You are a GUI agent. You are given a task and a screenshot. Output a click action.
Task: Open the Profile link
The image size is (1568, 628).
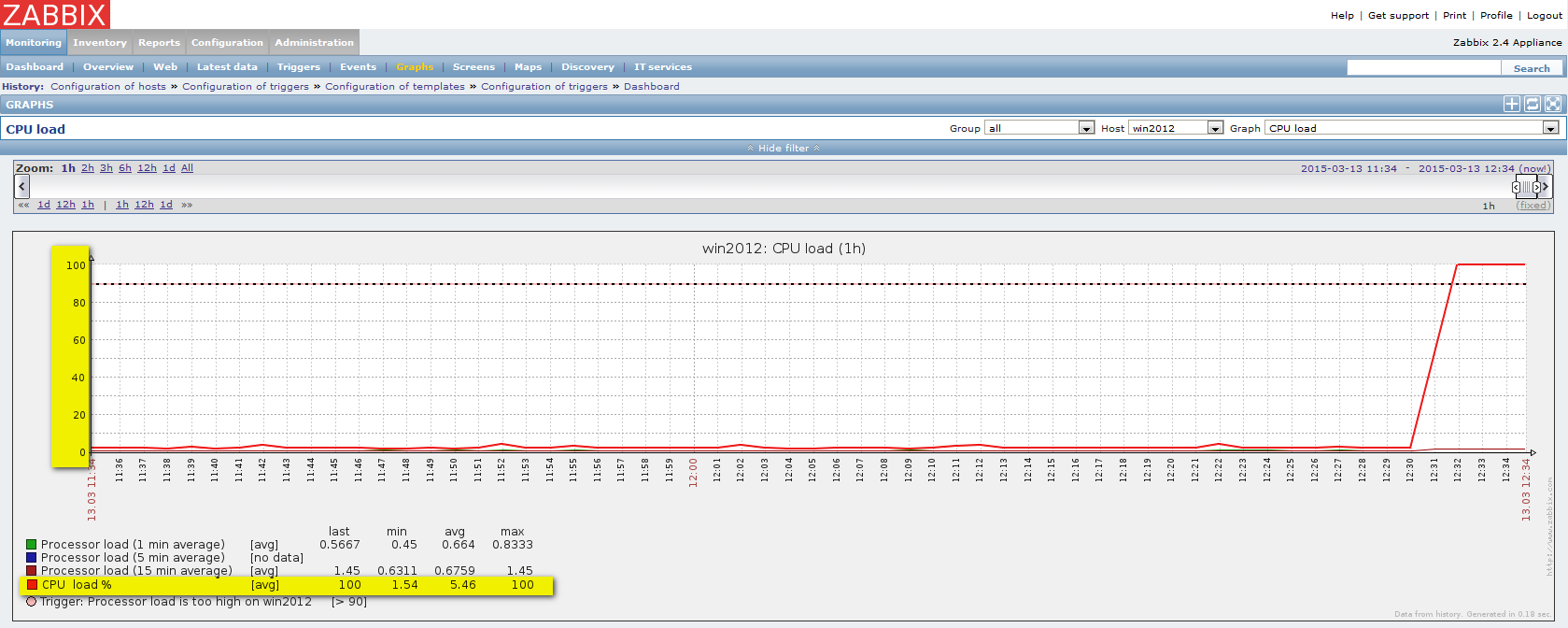pyautogui.click(x=1496, y=16)
